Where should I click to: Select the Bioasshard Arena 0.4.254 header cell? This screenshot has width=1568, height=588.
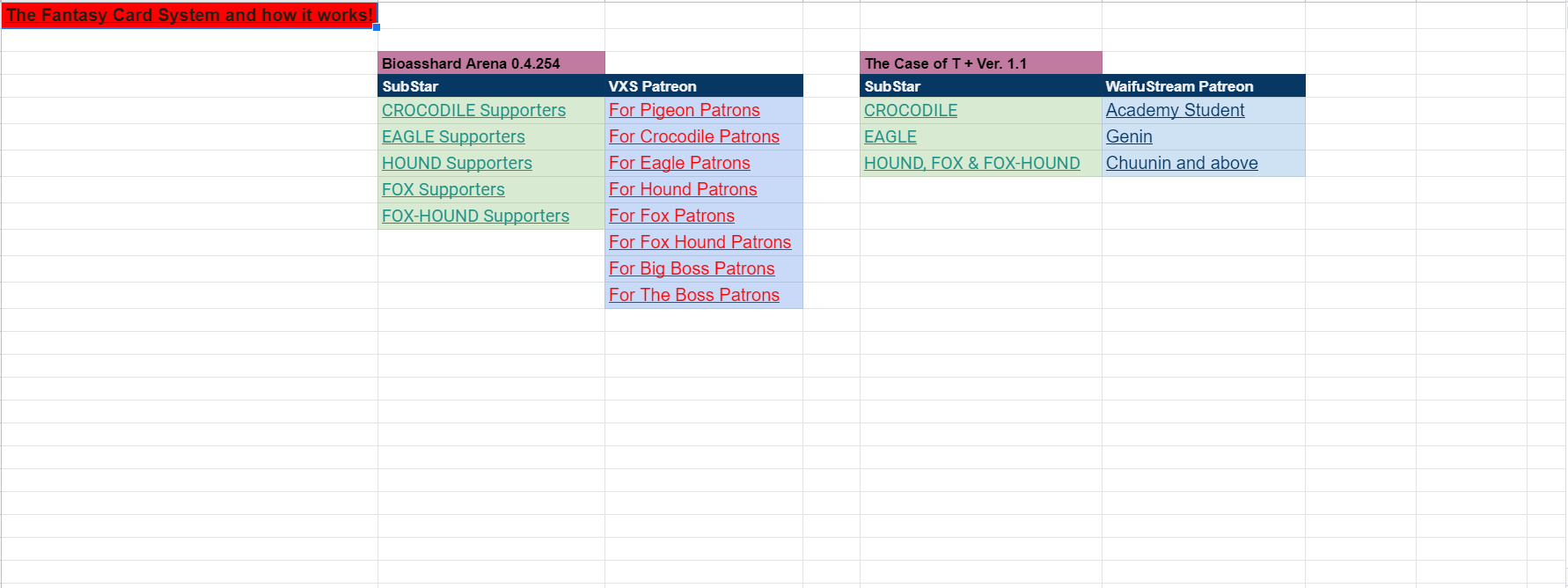491,63
